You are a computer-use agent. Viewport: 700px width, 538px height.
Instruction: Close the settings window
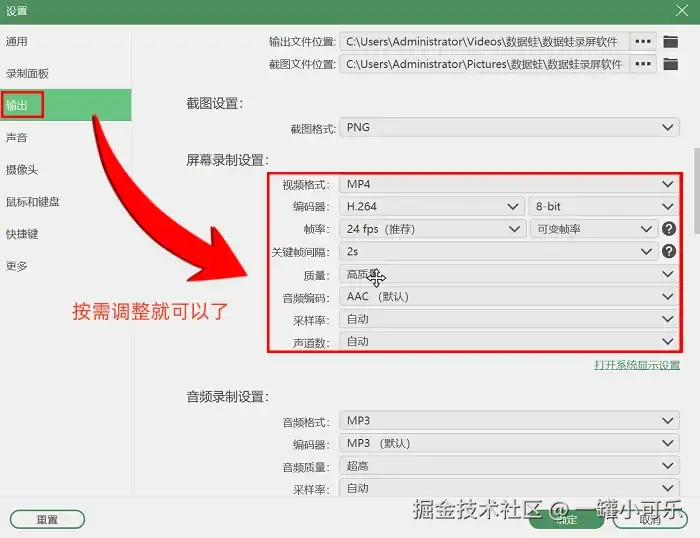point(681,10)
